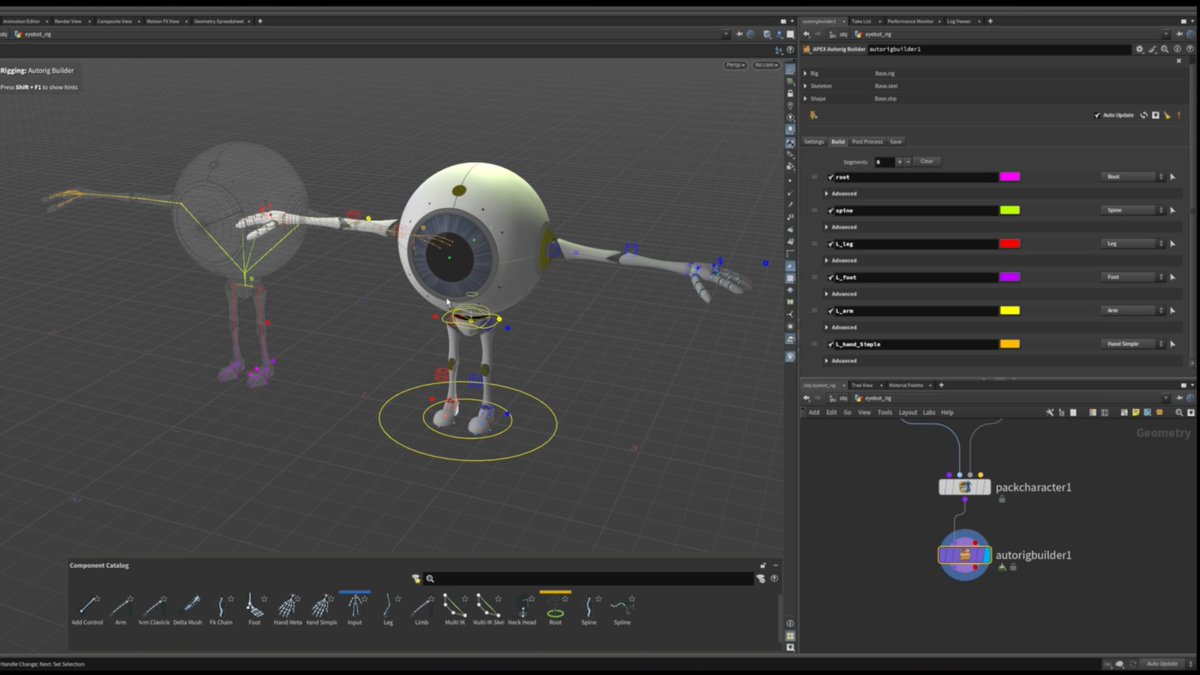Image resolution: width=1200 pixels, height=675 pixels.
Task: Expand the Skeleton parameter group
Action: [x=806, y=86]
